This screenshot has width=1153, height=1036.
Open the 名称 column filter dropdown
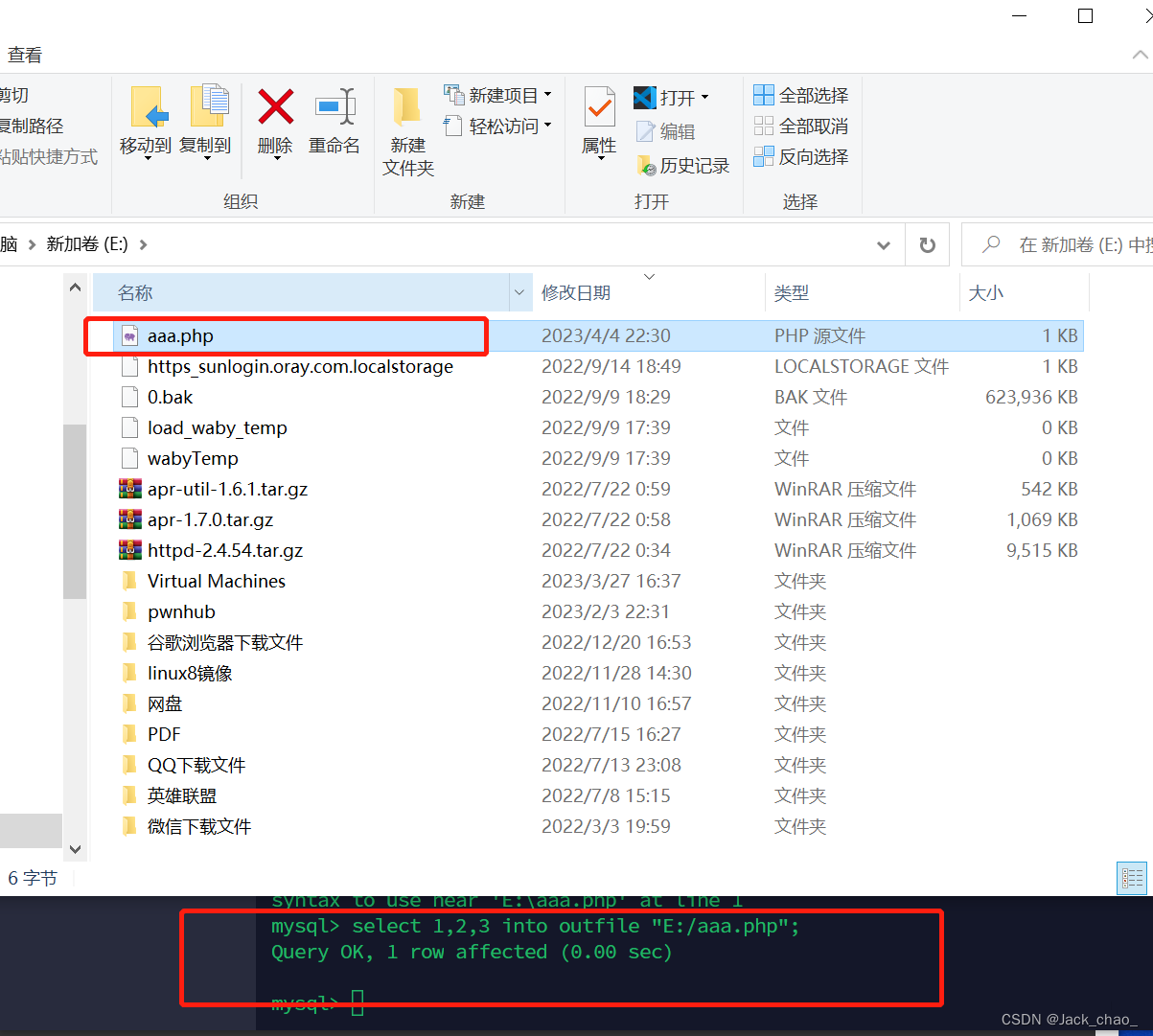[x=519, y=292]
